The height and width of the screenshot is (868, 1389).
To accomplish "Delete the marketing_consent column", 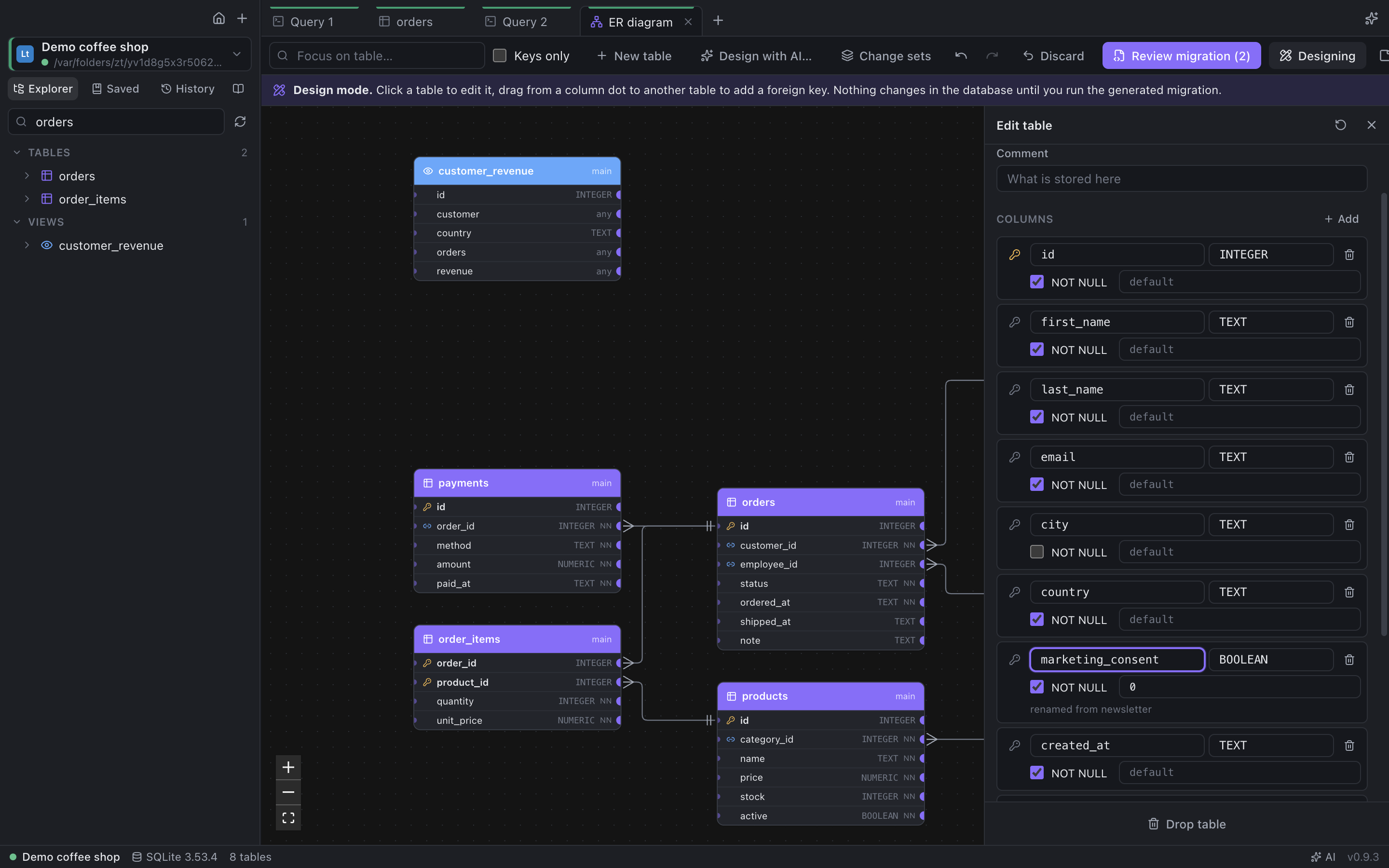I will [1349, 660].
